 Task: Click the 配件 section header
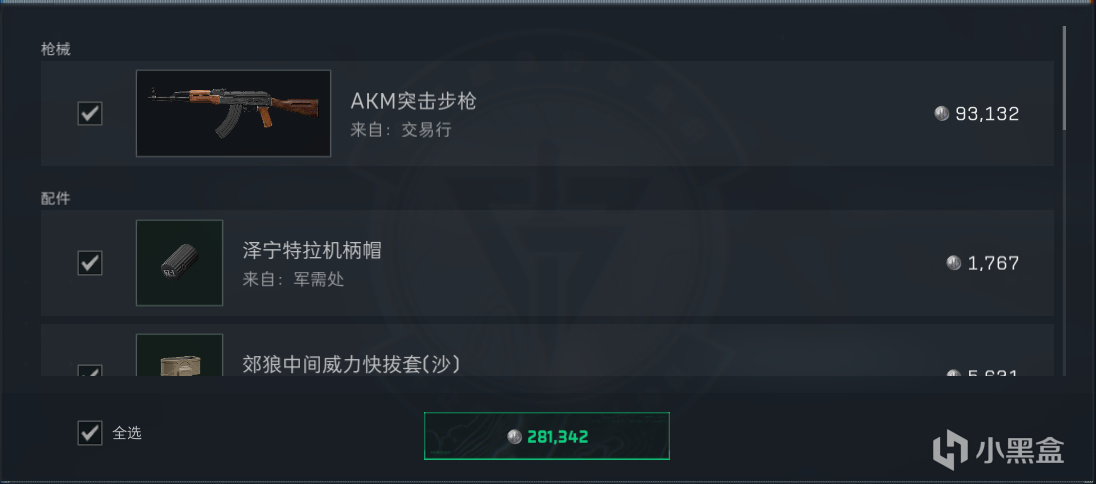(x=55, y=199)
